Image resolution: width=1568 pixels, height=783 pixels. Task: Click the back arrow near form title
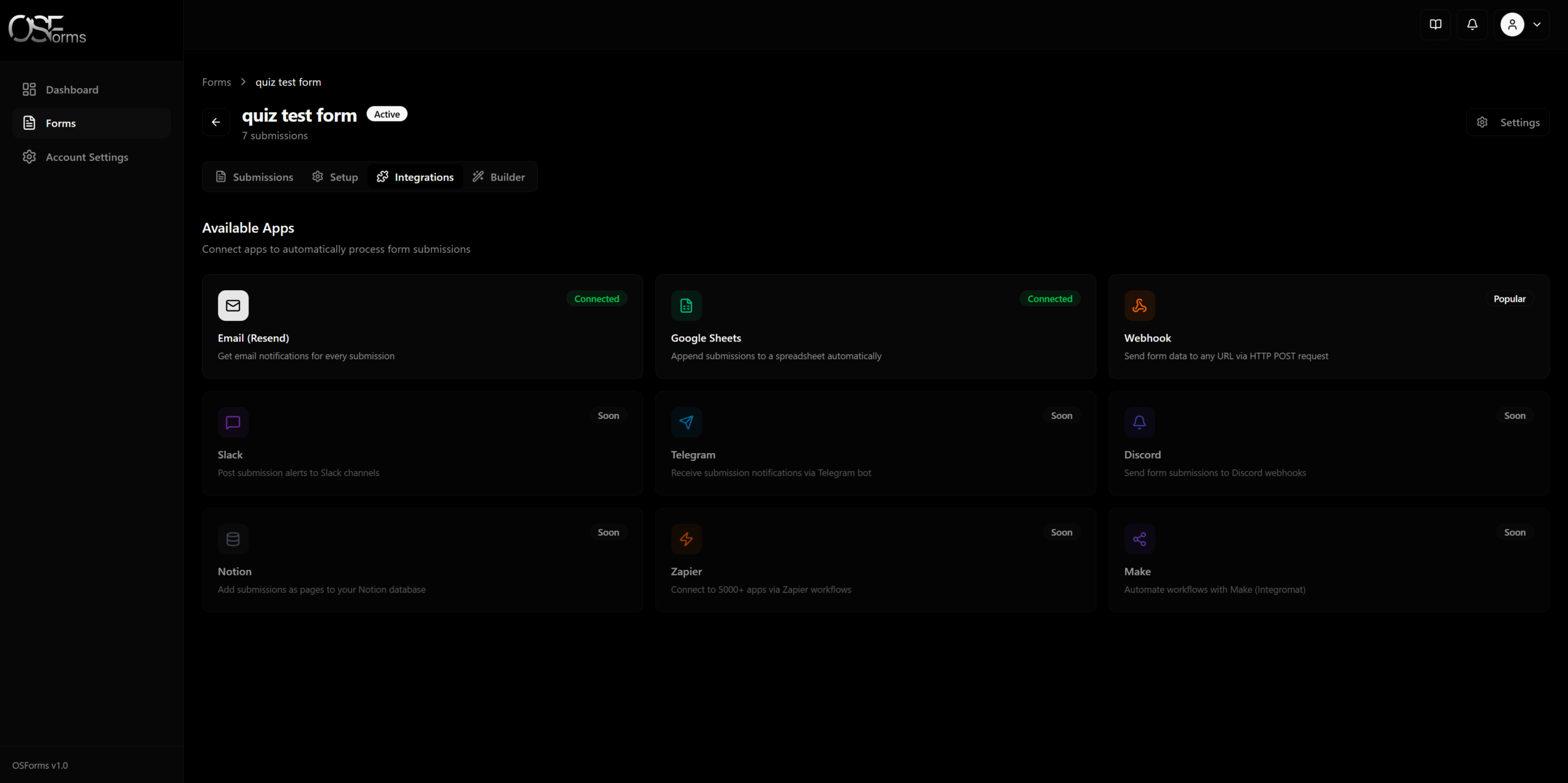pyautogui.click(x=216, y=122)
